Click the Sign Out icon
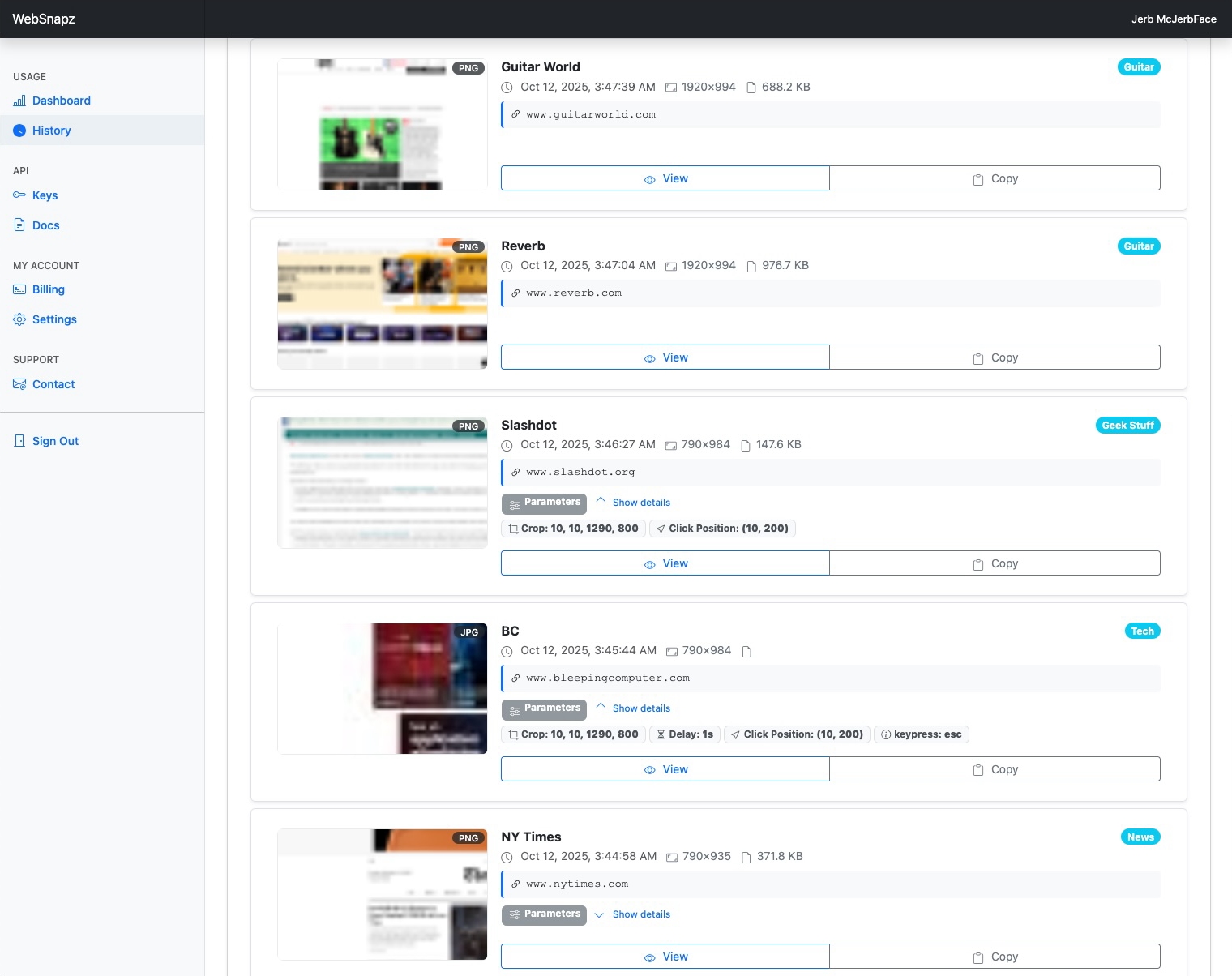Image resolution: width=1232 pixels, height=976 pixels. (19, 440)
